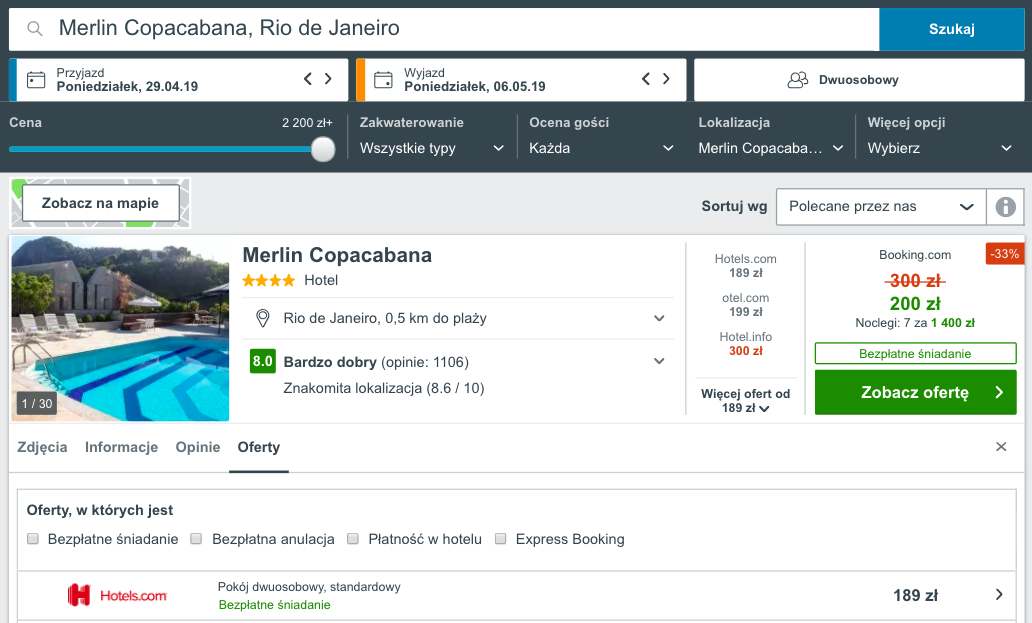Click the sorting info icon
This screenshot has height=623, width=1032.
pyautogui.click(x=1005, y=207)
